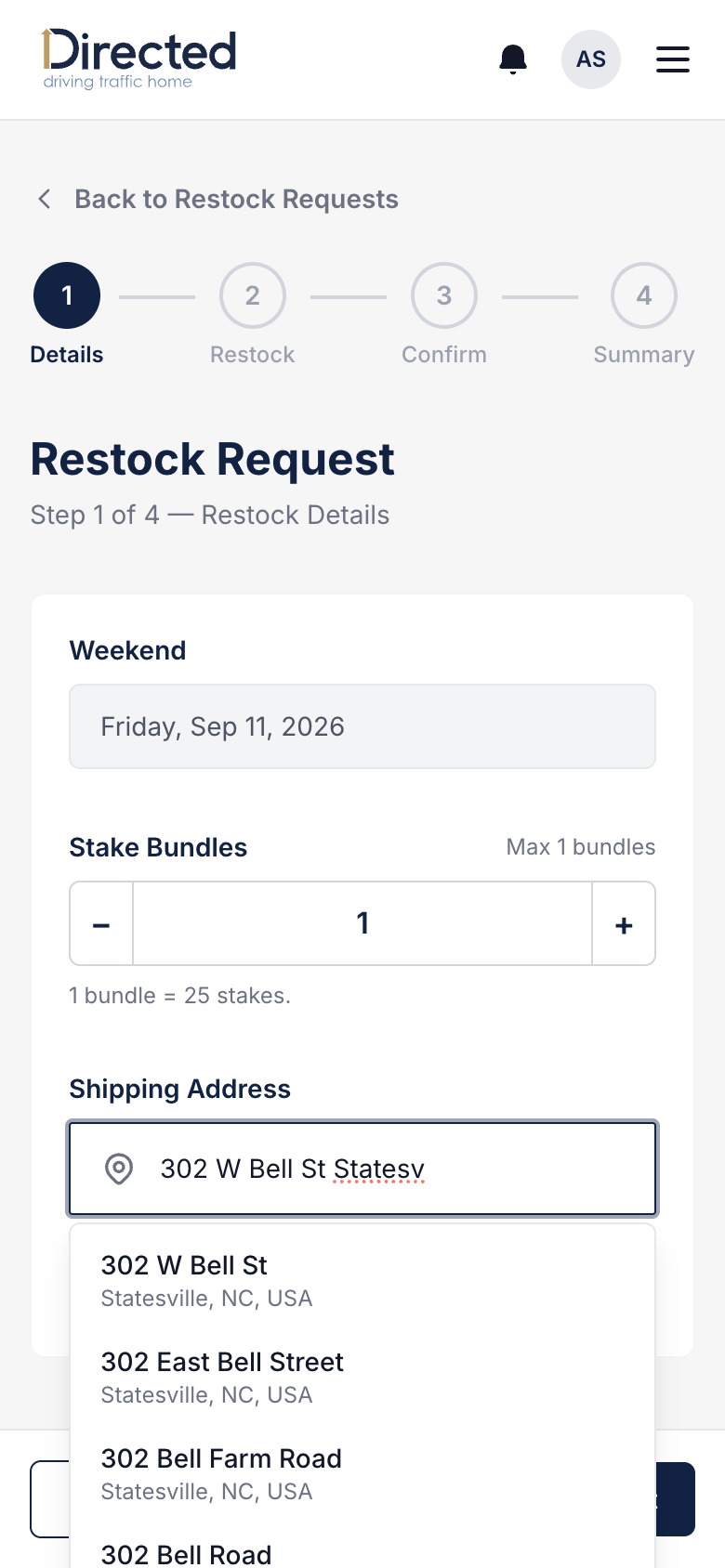Viewport: 725px width, 1568px height.
Task: Click the AS user avatar
Action: tap(591, 59)
